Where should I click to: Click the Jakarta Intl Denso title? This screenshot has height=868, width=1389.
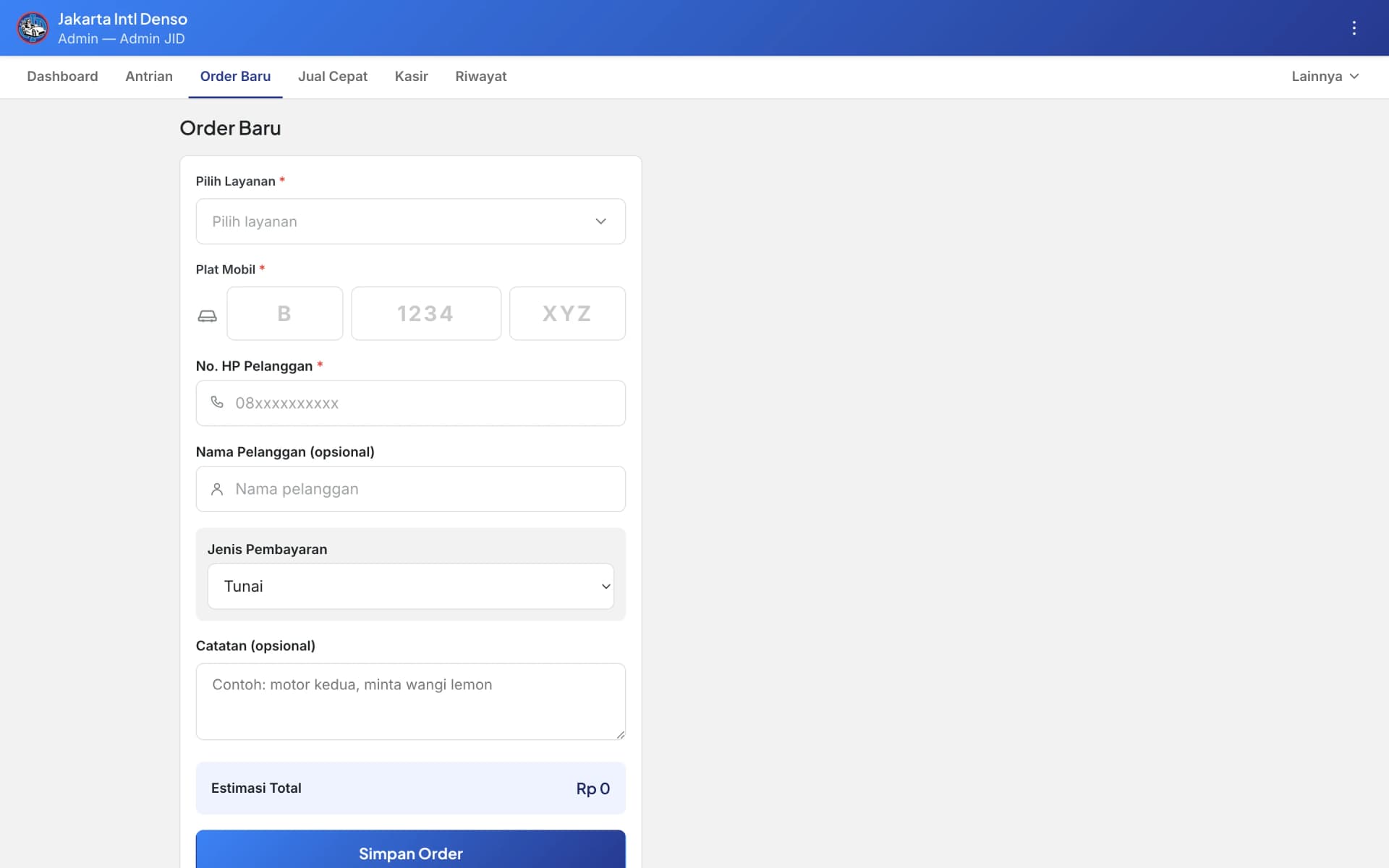122,19
